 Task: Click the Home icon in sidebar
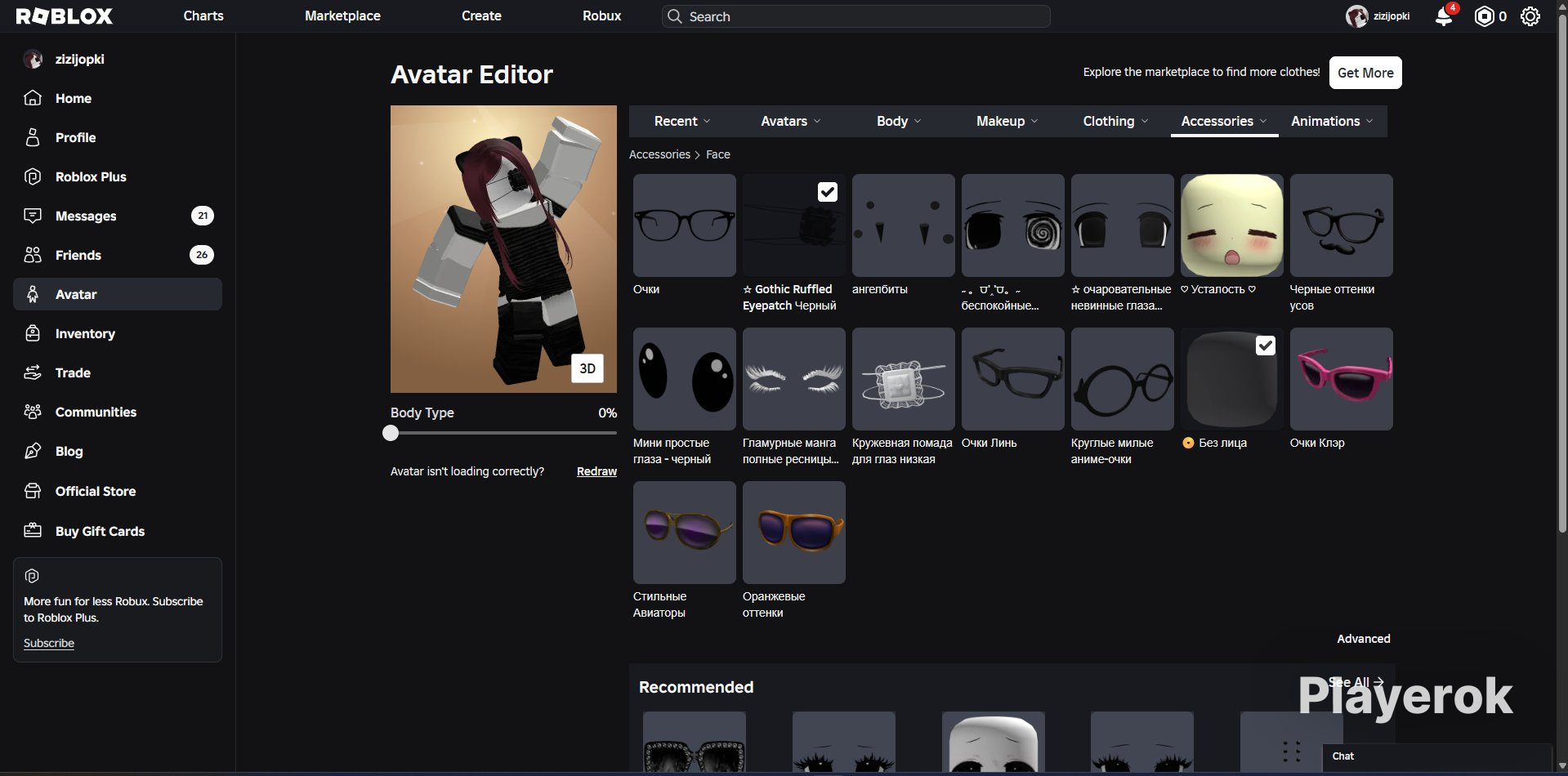tap(33, 98)
